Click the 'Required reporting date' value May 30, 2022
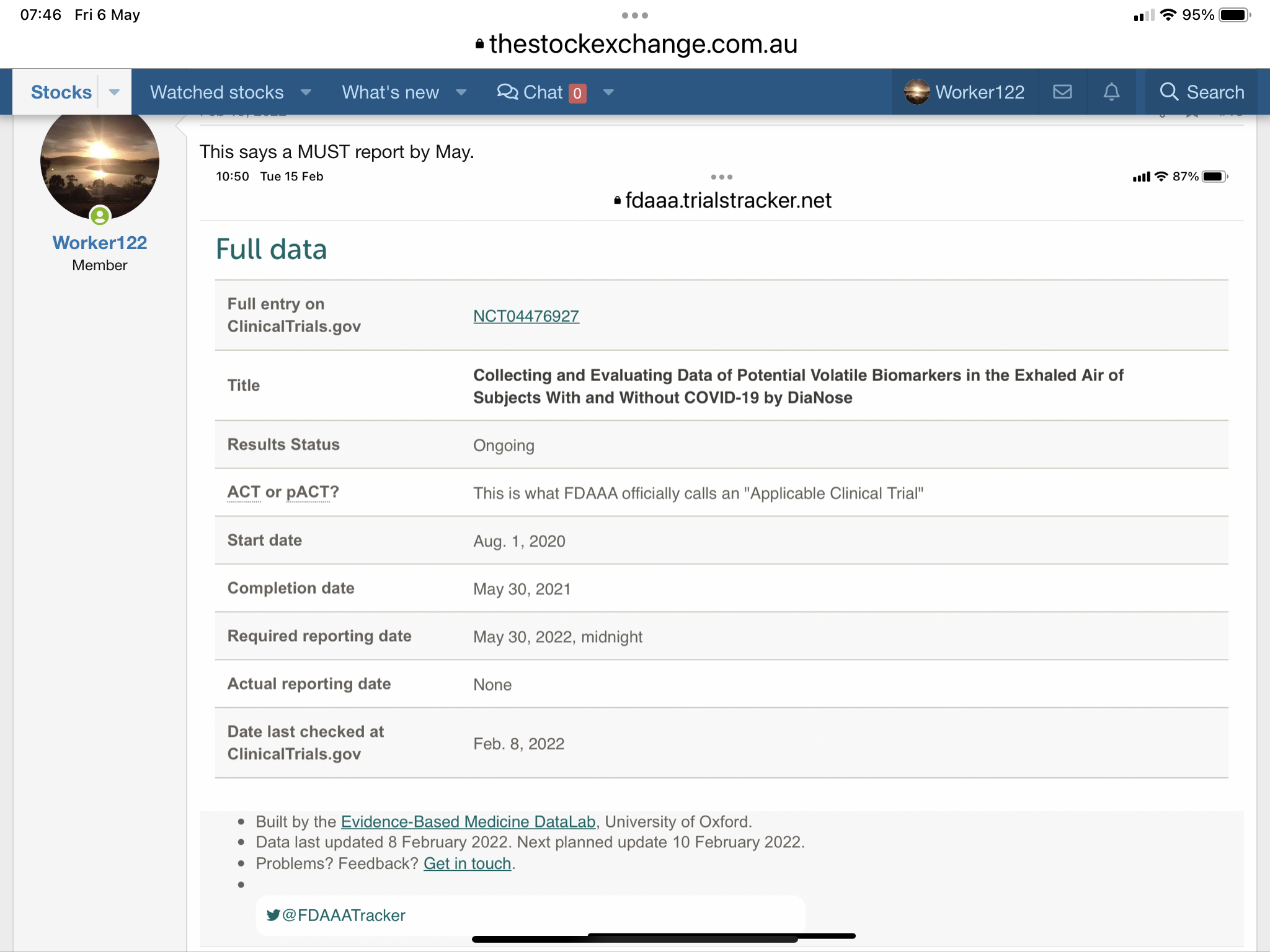 [x=557, y=637]
